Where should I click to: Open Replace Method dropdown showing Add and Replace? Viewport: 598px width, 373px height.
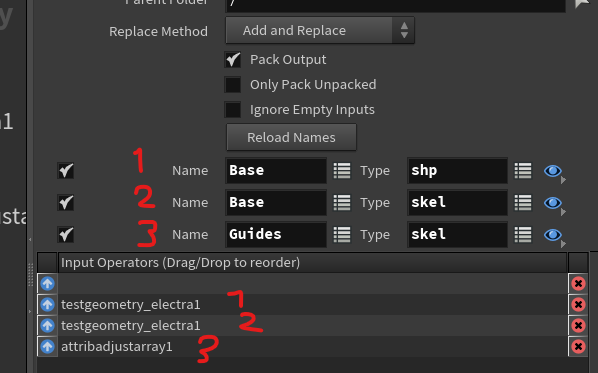pyautogui.click(x=320, y=30)
